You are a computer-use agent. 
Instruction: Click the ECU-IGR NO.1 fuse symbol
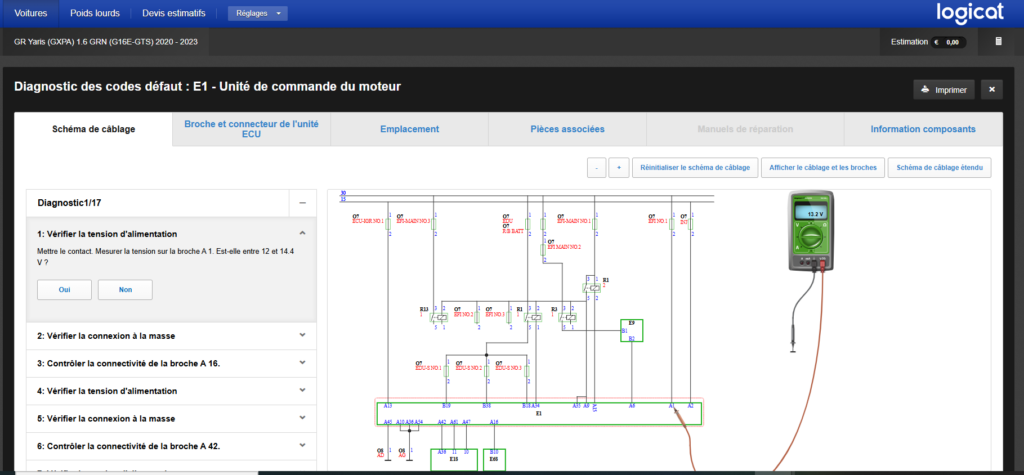(x=387, y=224)
